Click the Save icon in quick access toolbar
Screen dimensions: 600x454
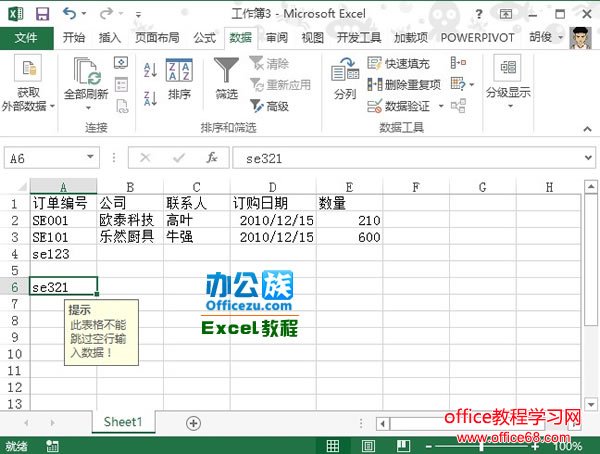click(x=42, y=14)
